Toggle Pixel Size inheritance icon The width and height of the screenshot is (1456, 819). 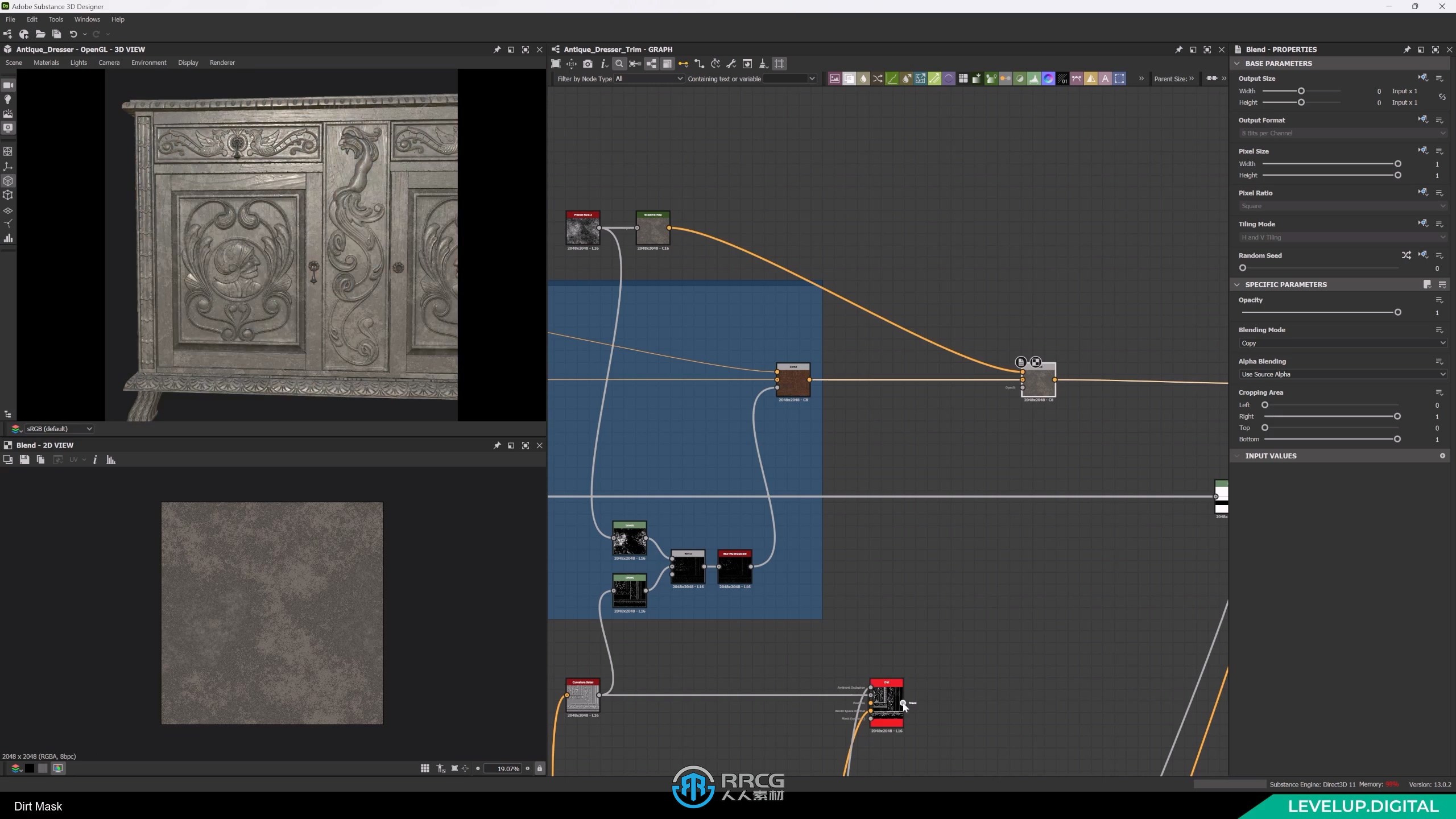(x=1423, y=151)
